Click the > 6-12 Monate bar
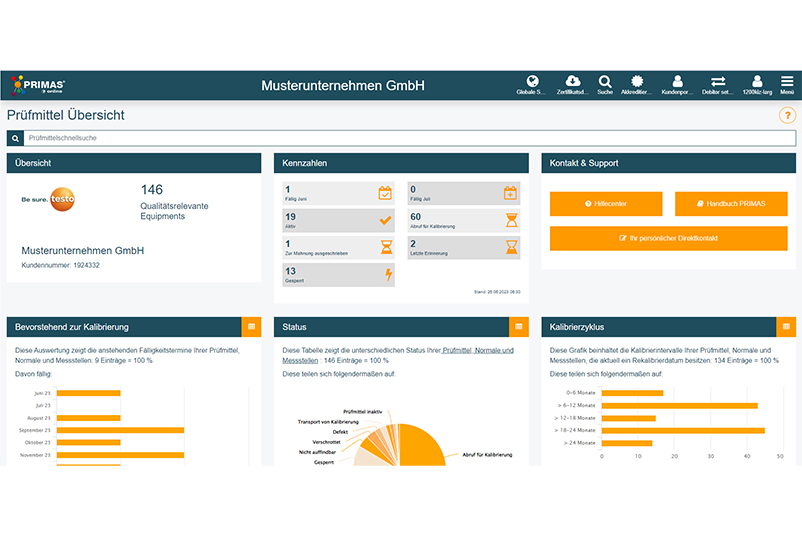This screenshot has height=536, width=802. [x=679, y=406]
